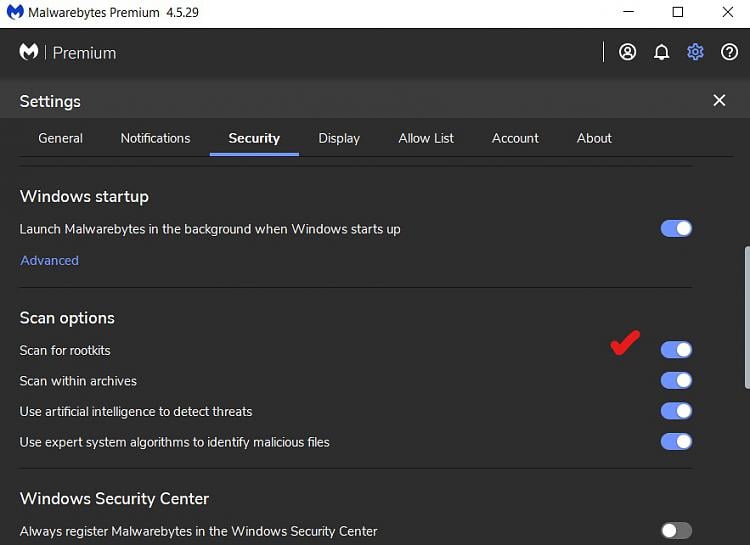Maximize the Malwarebytes window
The image size is (750, 545).
[678, 12]
